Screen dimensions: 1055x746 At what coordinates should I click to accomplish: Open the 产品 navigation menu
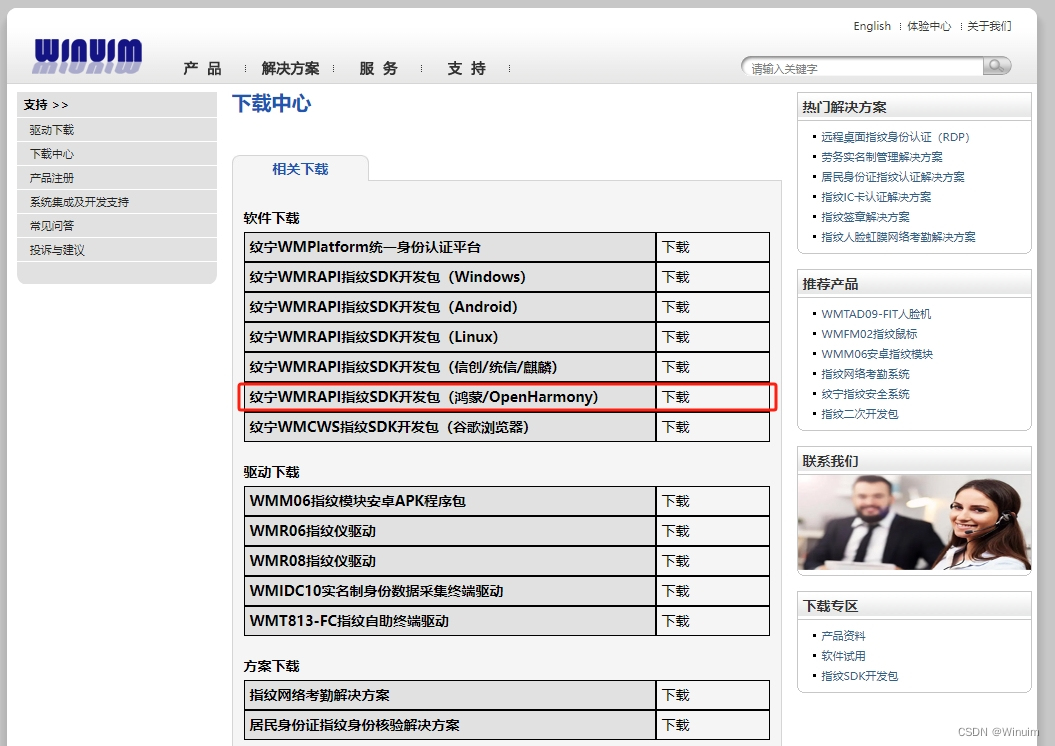202,69
